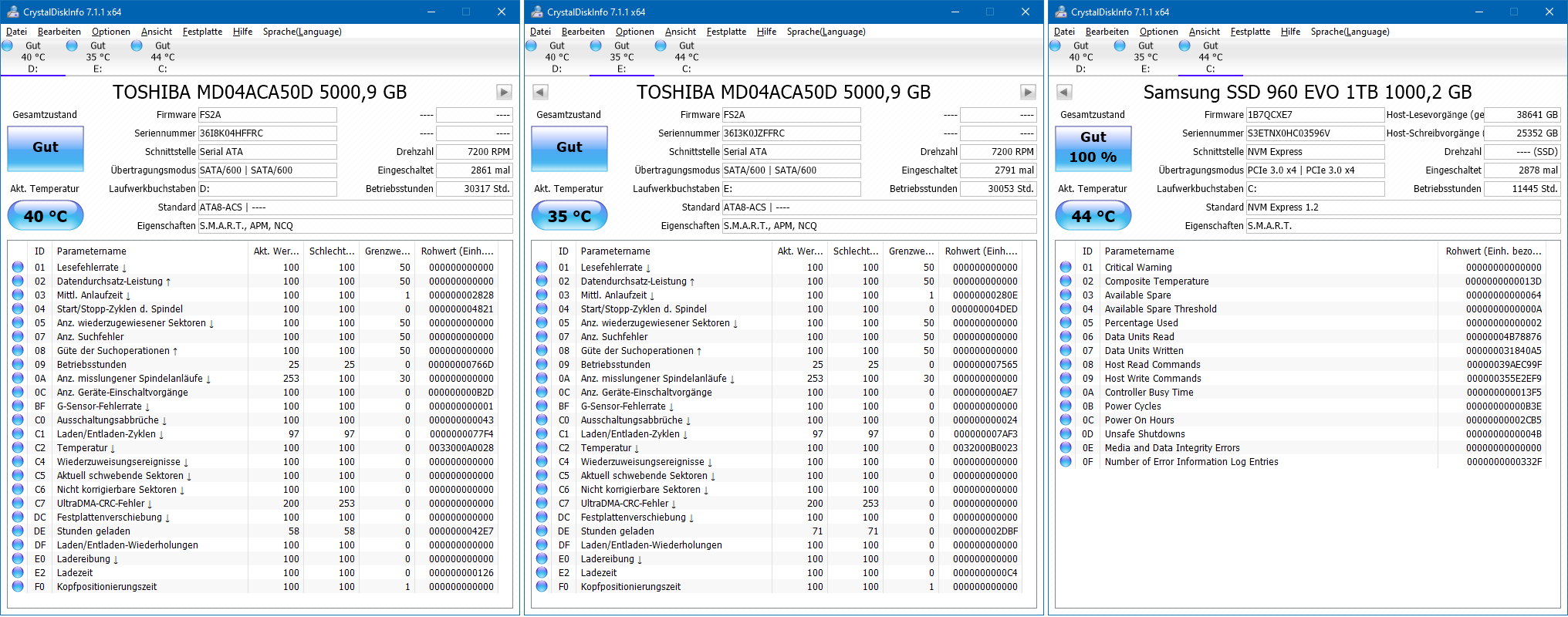Click previous-disk arrow beside Samsung SSD 960 EVO title
This screenshot has width=1568, height=617.
tap(1064, 93)
